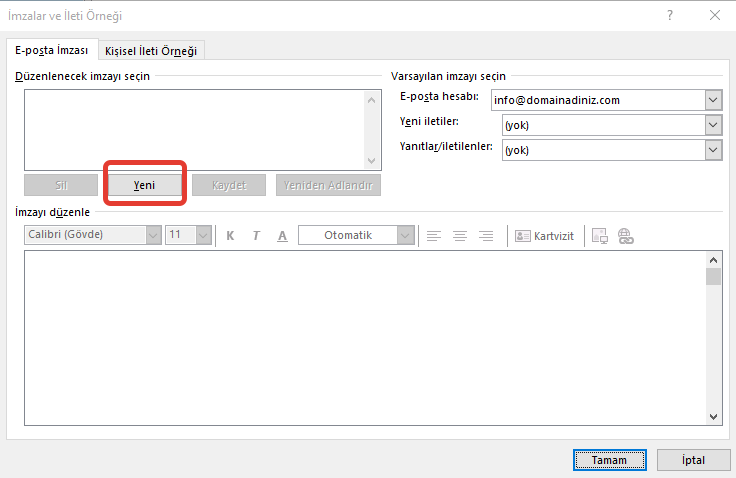
Task: Open the Otomatik font color picker
Action: 405,236
